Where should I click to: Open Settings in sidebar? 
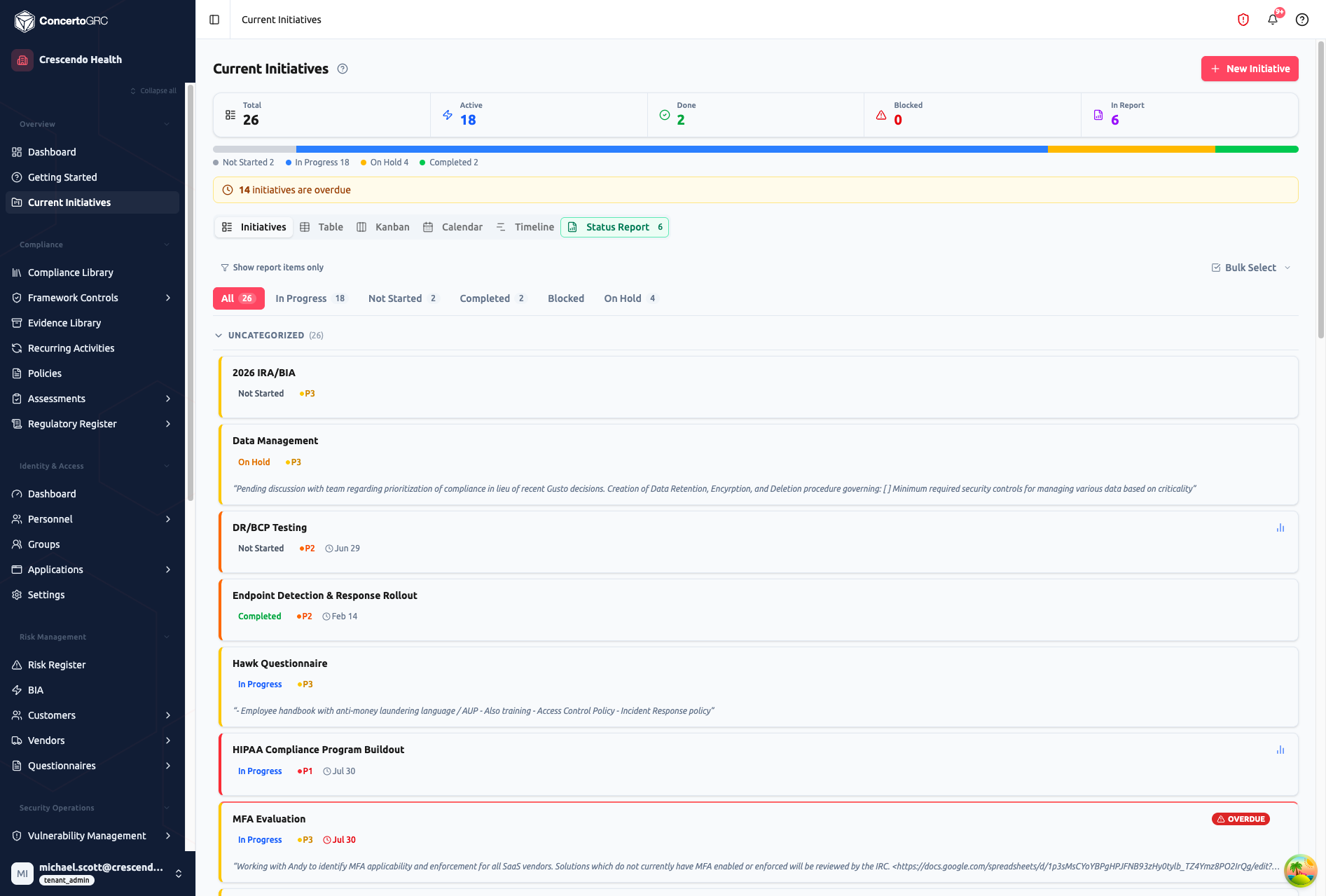(92, 595)
